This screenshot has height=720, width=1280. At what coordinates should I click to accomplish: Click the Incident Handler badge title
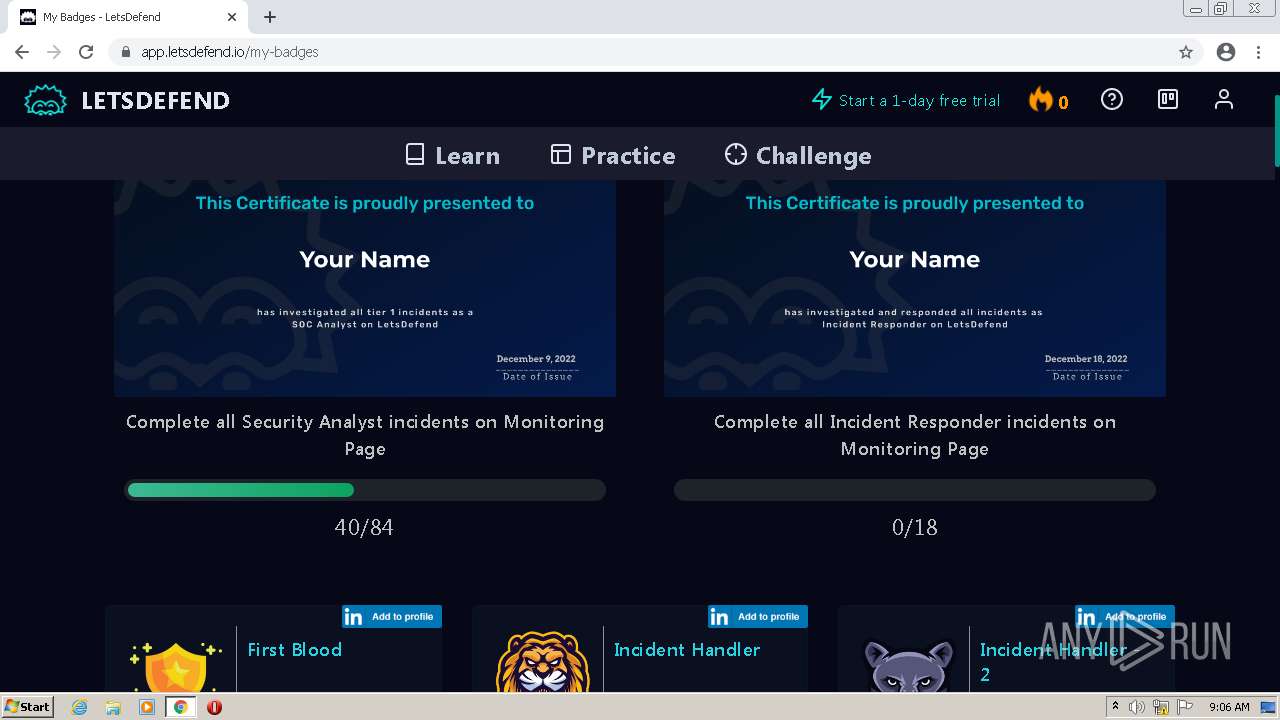point(687,649)
